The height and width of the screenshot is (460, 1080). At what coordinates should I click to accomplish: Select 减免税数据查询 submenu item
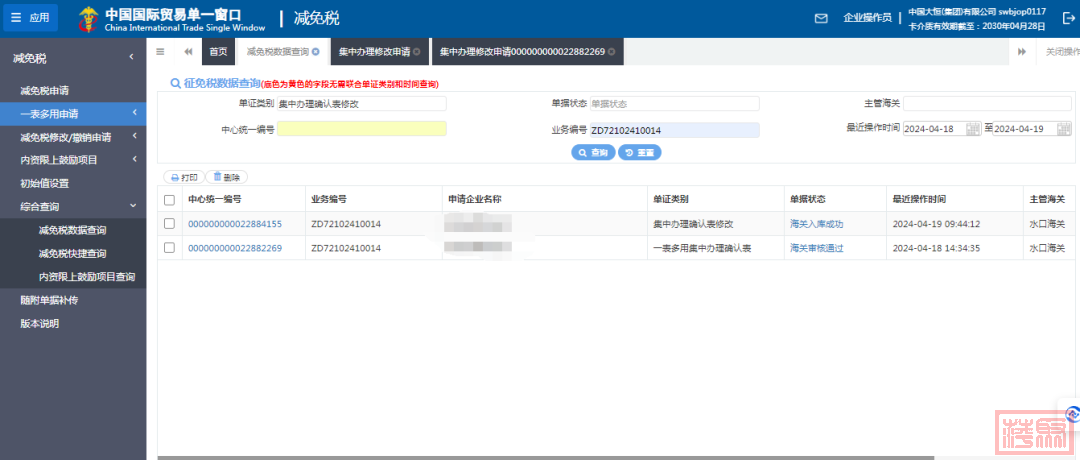(73, 230)
